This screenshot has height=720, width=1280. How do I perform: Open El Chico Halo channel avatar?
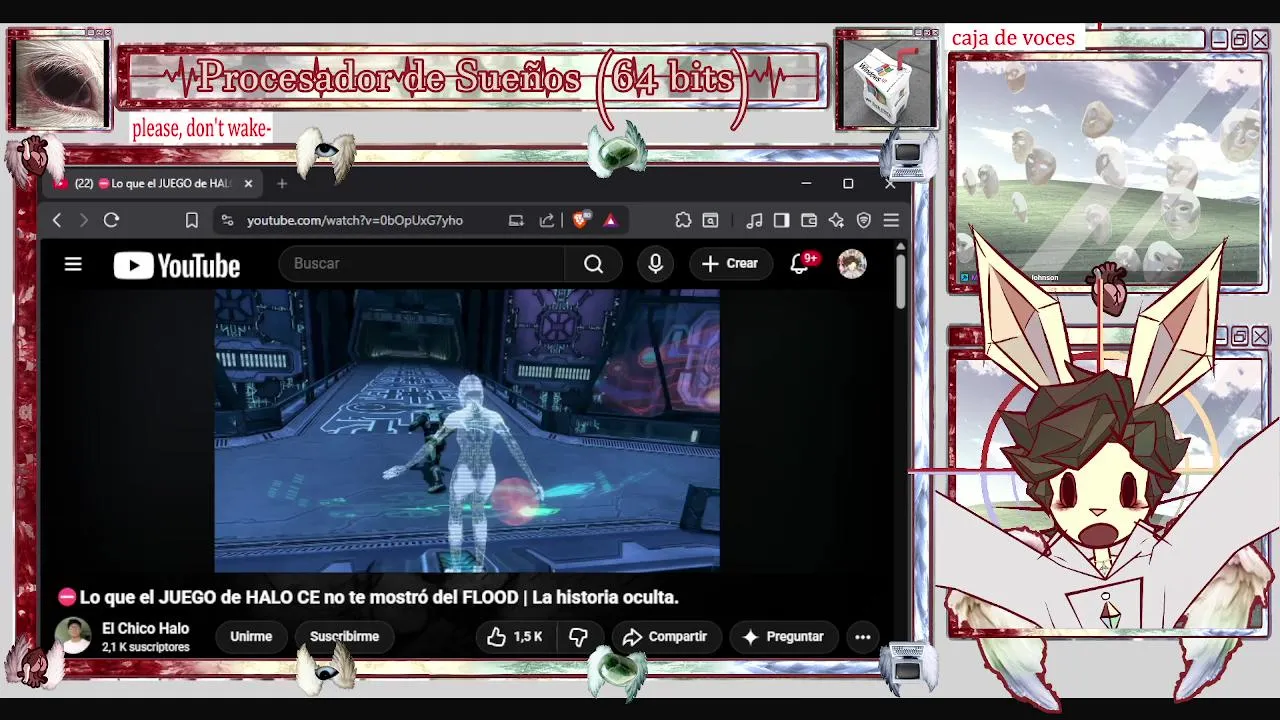(x=73, y=636)
